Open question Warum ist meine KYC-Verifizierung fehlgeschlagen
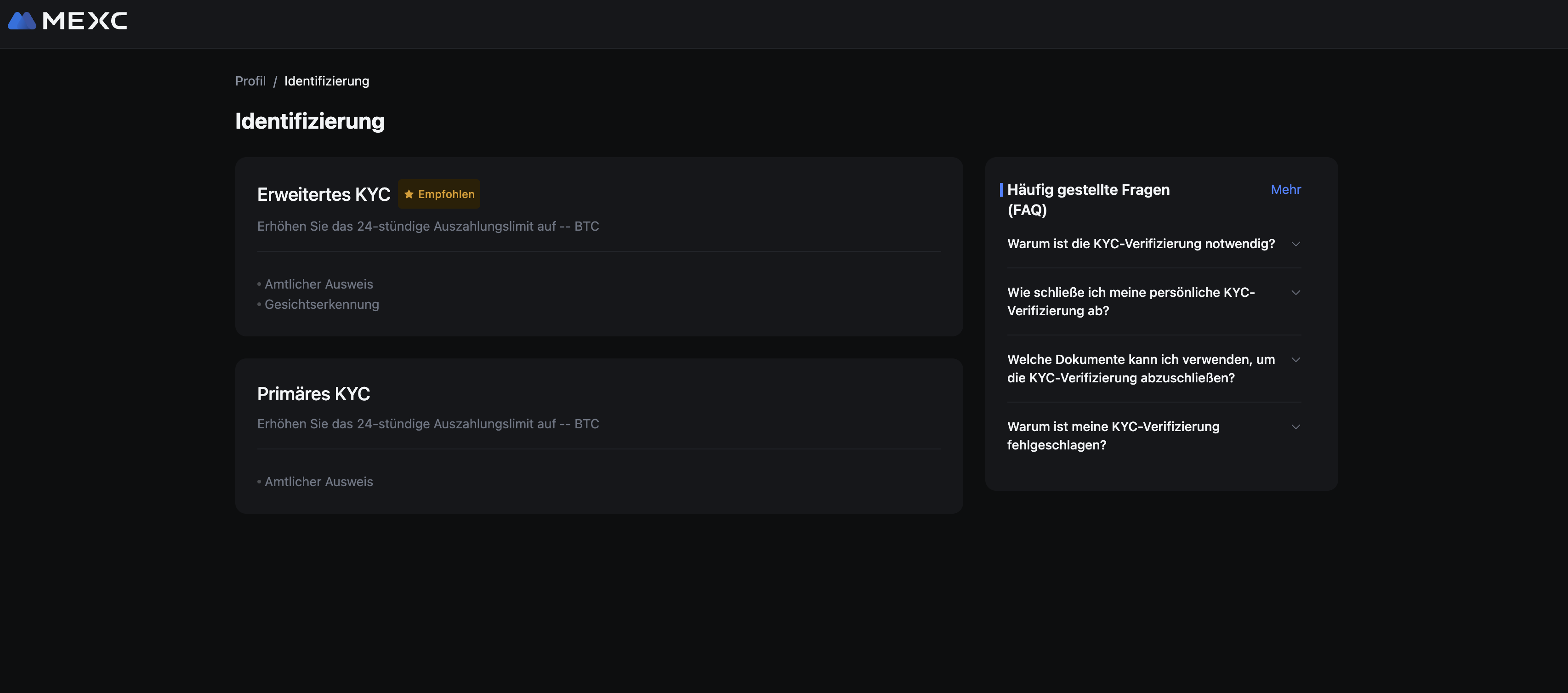Screen dimensions: 1568x693 1114,436
